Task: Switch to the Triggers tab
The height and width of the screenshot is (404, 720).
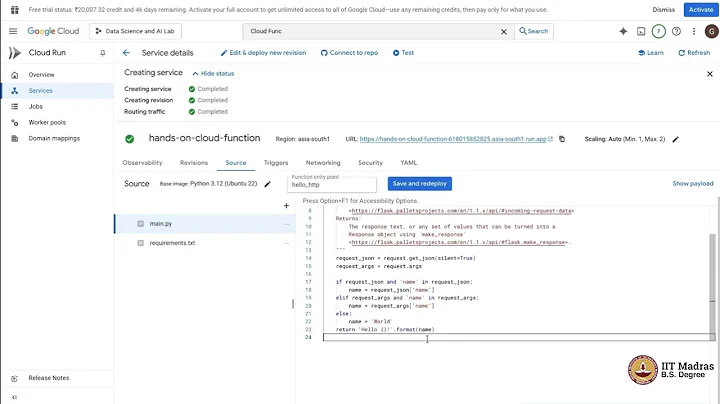Action: (276, 163)
